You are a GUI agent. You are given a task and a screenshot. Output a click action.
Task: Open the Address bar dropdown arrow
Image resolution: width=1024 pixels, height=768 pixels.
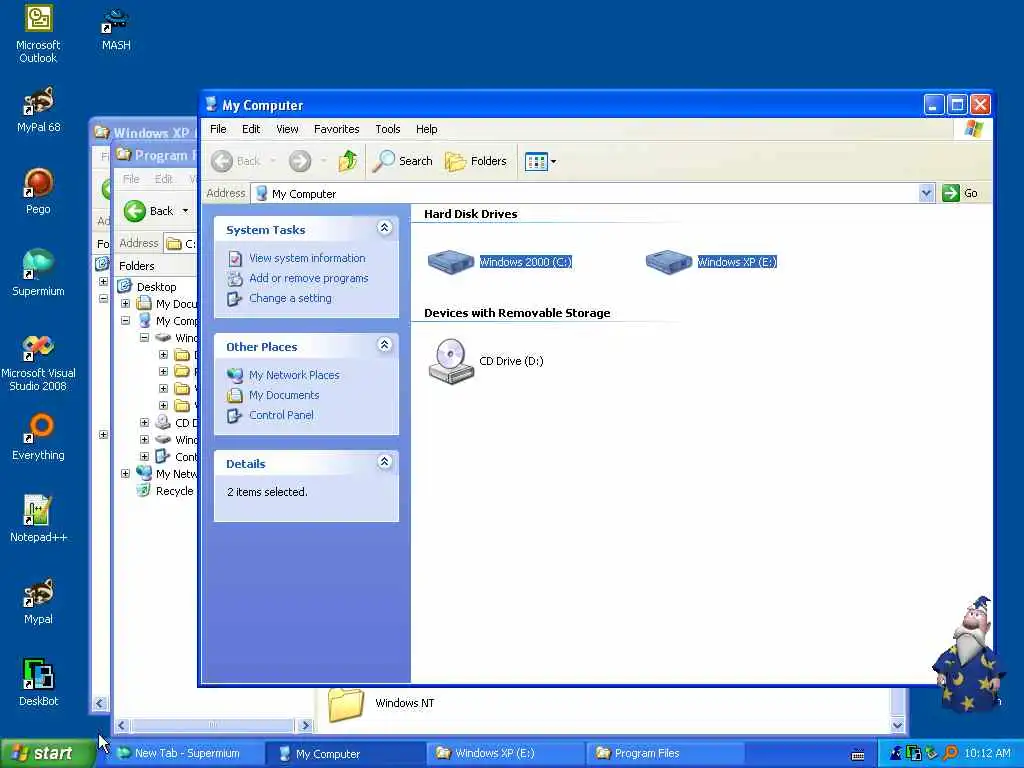click(926, 193)
